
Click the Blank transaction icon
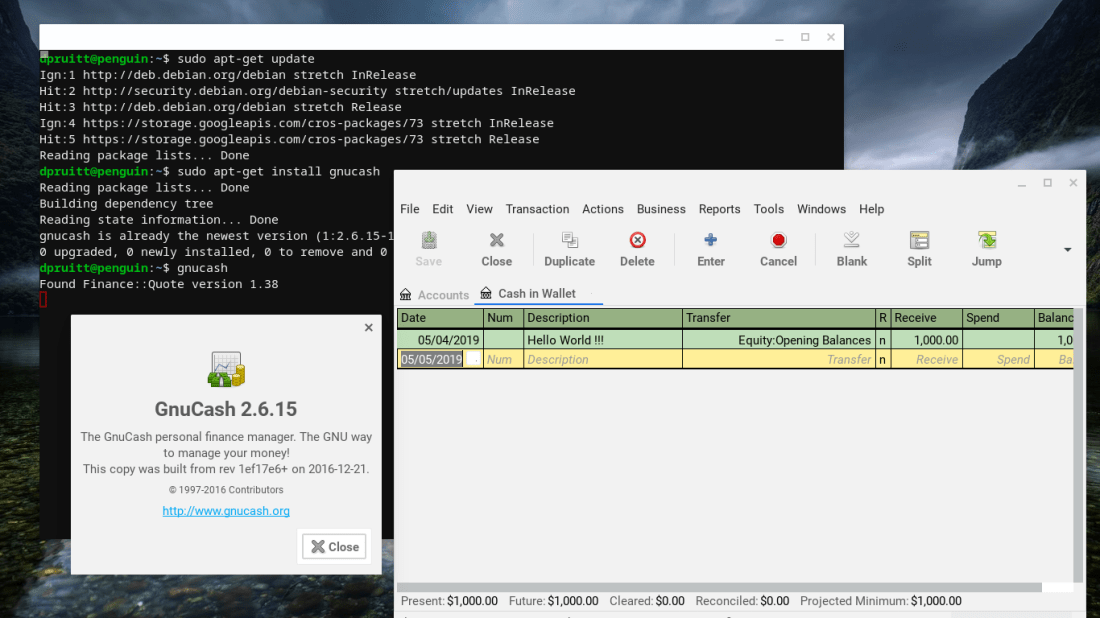click(851, 248)
